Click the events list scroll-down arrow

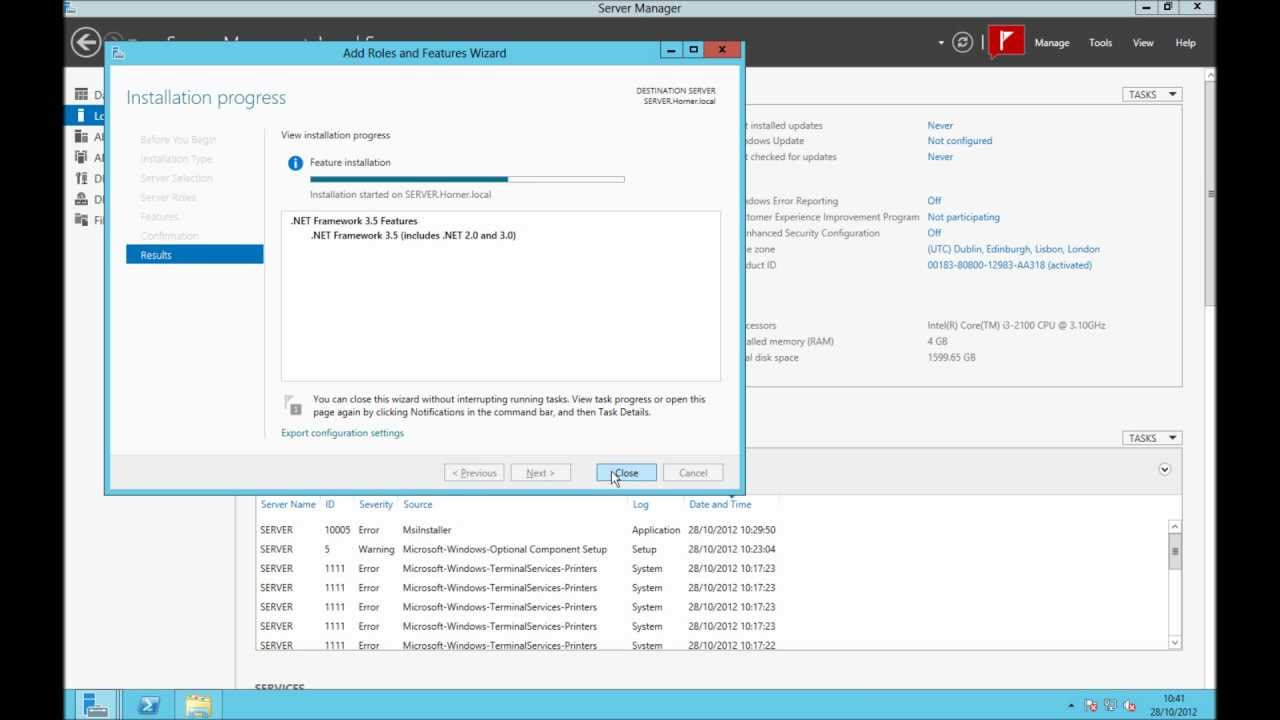click(x=1175, y=643)
